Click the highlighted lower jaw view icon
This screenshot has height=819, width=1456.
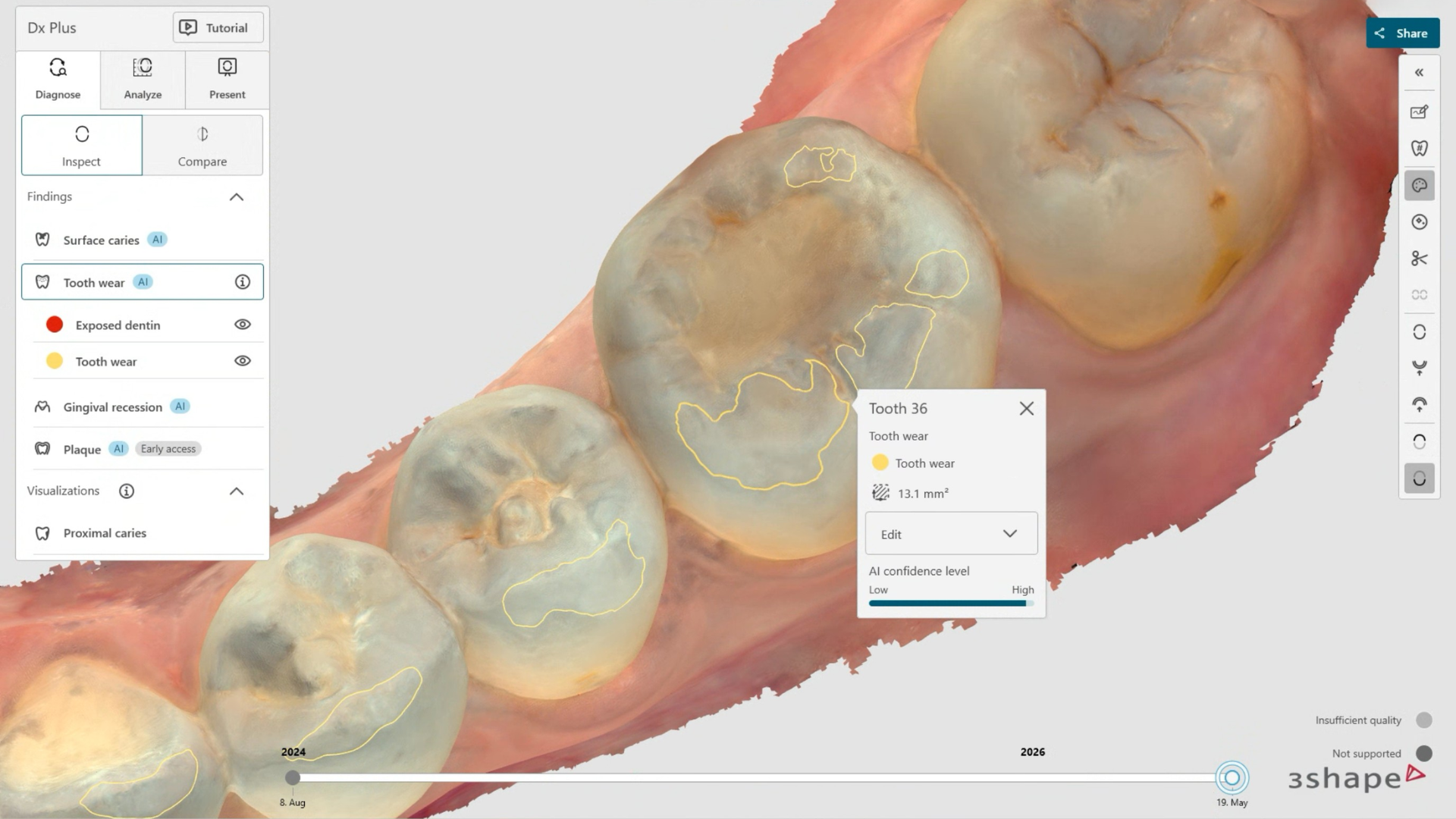coord(1420,479)
